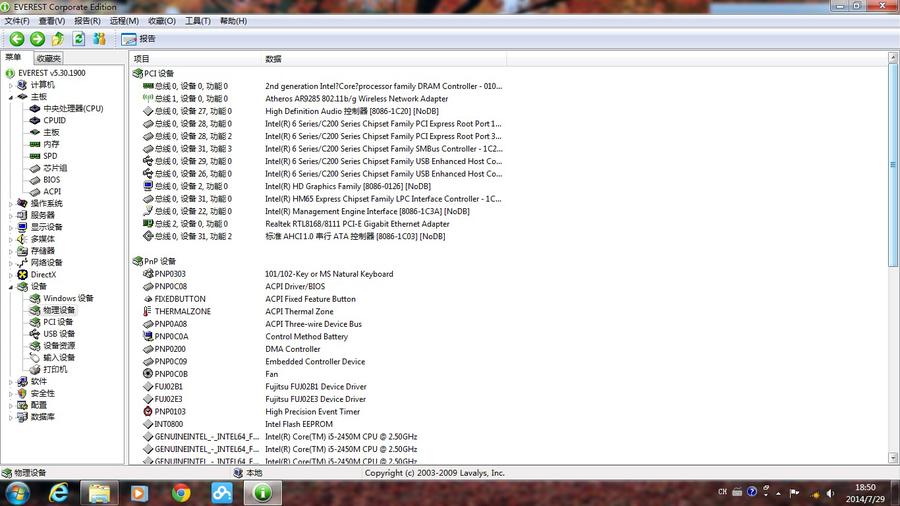Viewport: 900px width, 506px height.
Task: Open the 查看(V) menu
Action: coord(52,21)
